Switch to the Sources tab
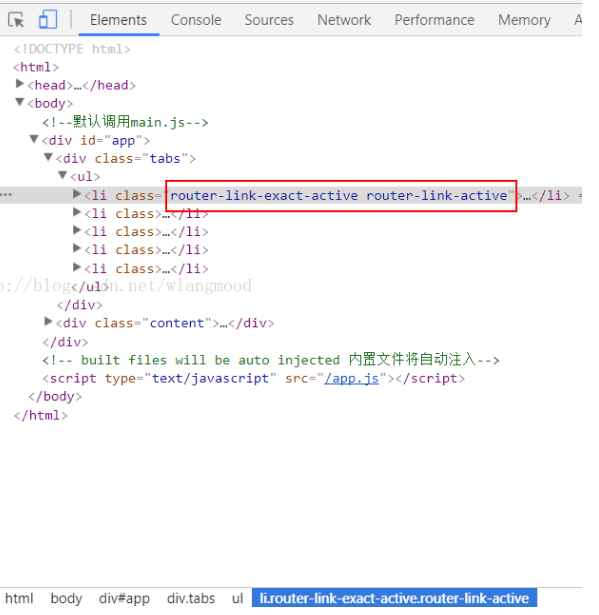599x615 pixels. [x=269, y=20]
